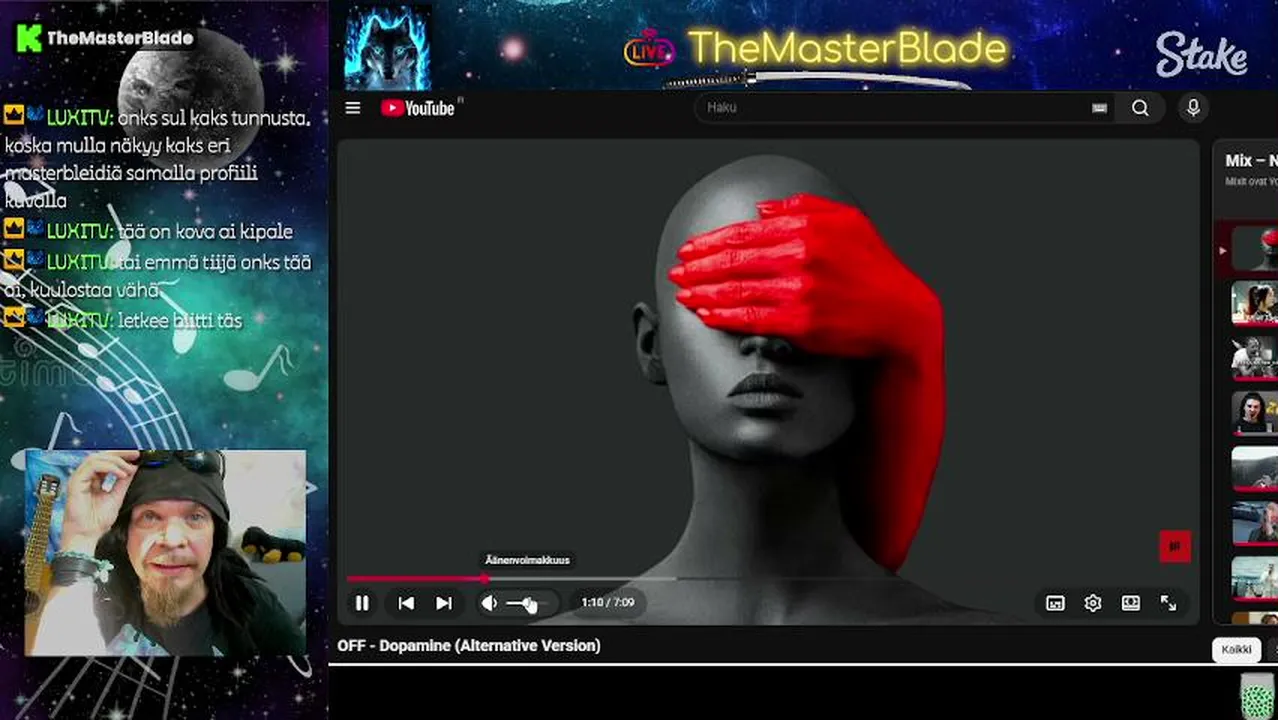Click the video title OFF - Dopamine
The width and height of the screenshot is (1278, 720).
469,646
